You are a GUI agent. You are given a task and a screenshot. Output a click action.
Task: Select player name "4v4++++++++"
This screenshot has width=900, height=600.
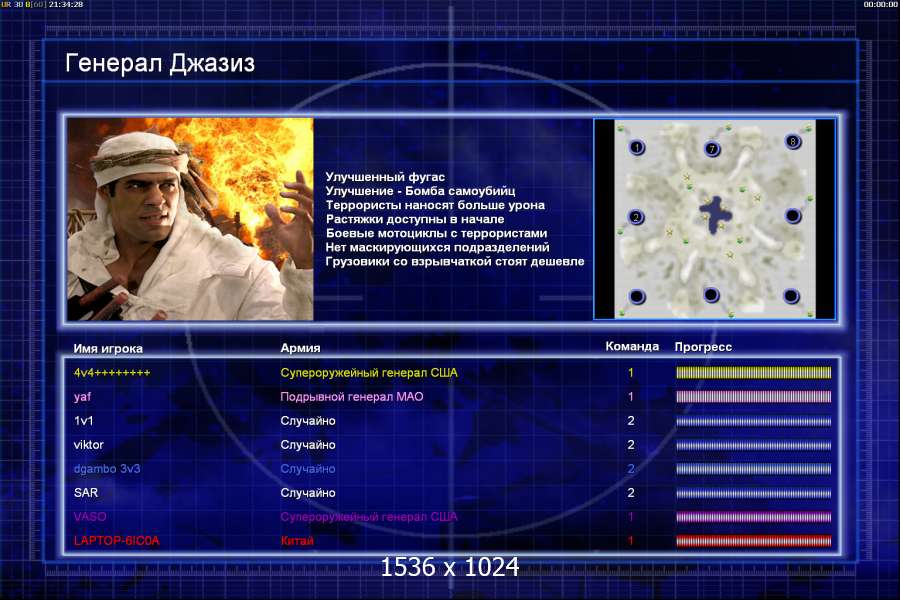coord(112,373)
